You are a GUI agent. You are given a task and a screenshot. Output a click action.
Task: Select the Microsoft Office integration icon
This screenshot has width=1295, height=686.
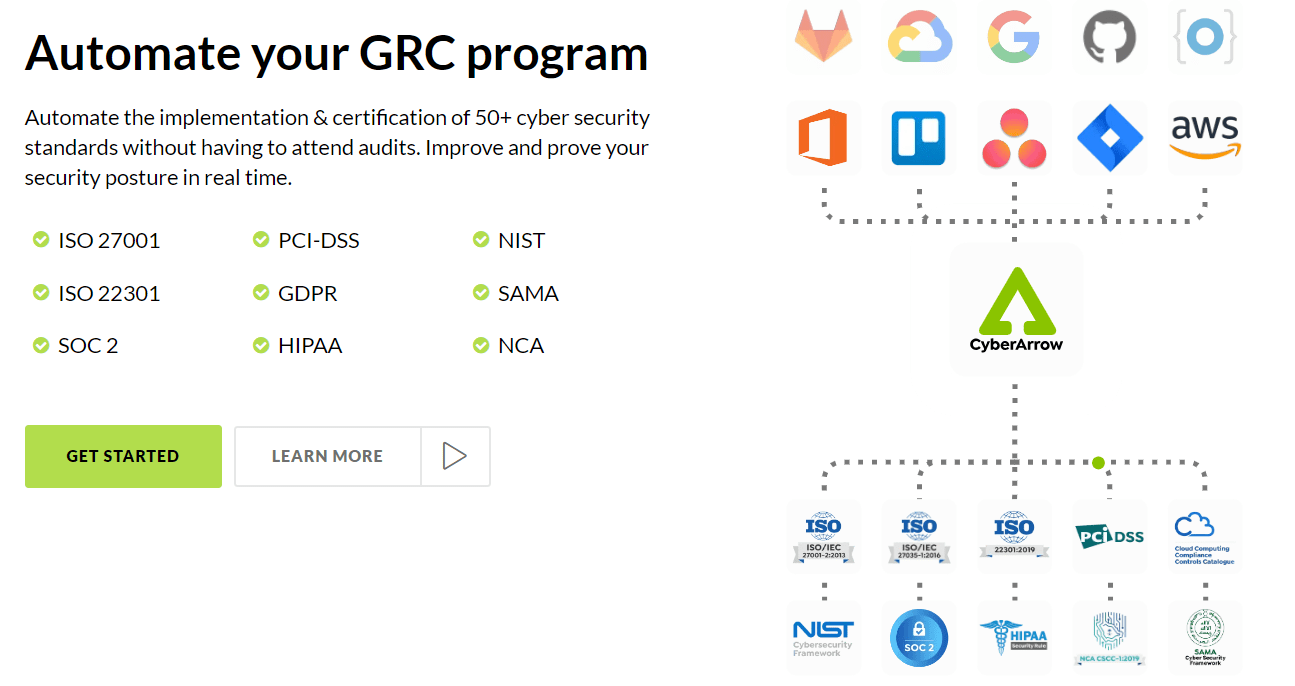823,137
